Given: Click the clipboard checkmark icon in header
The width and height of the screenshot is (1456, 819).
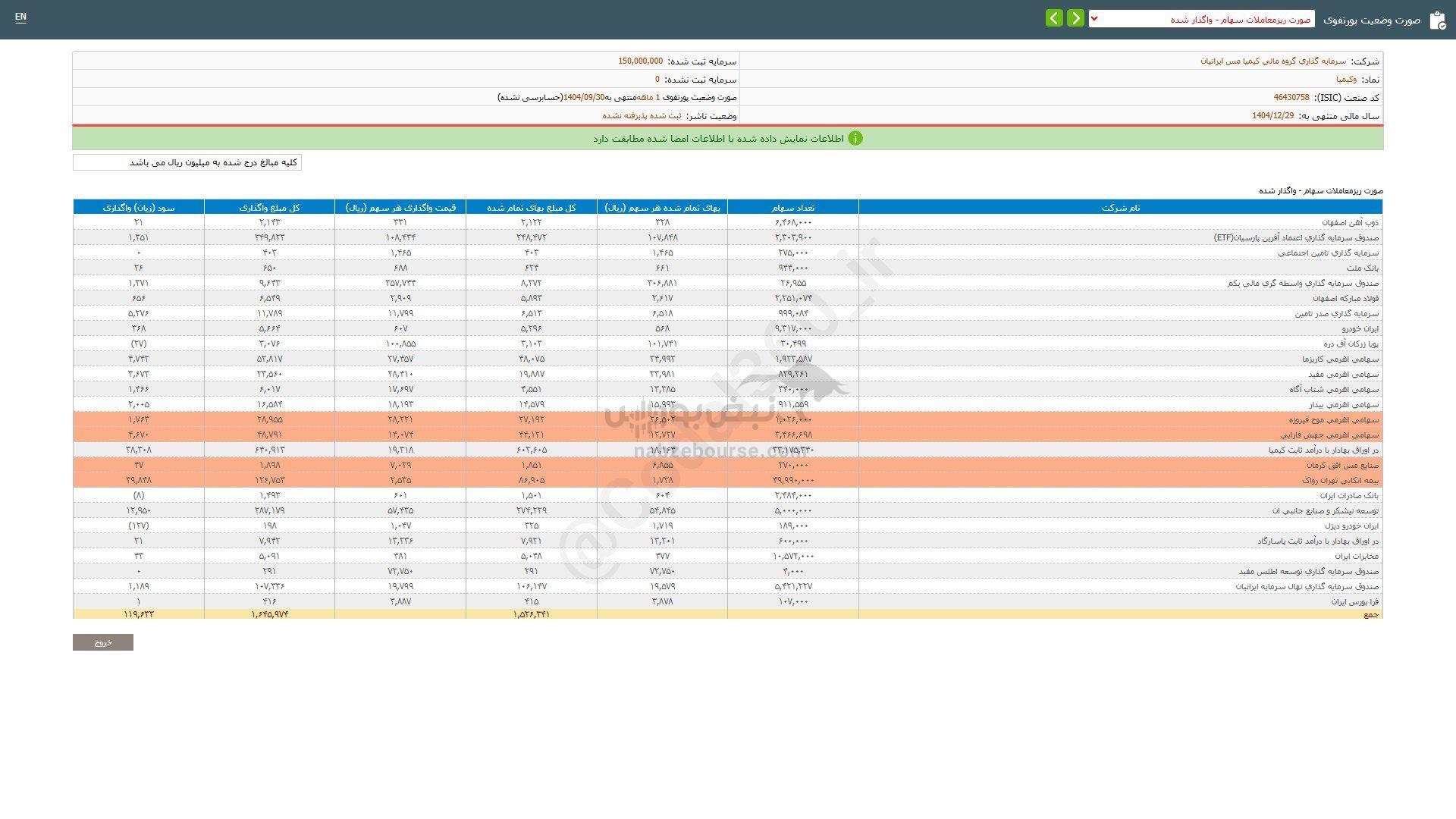Looking at the screenshot, I should pos(1437,20).
